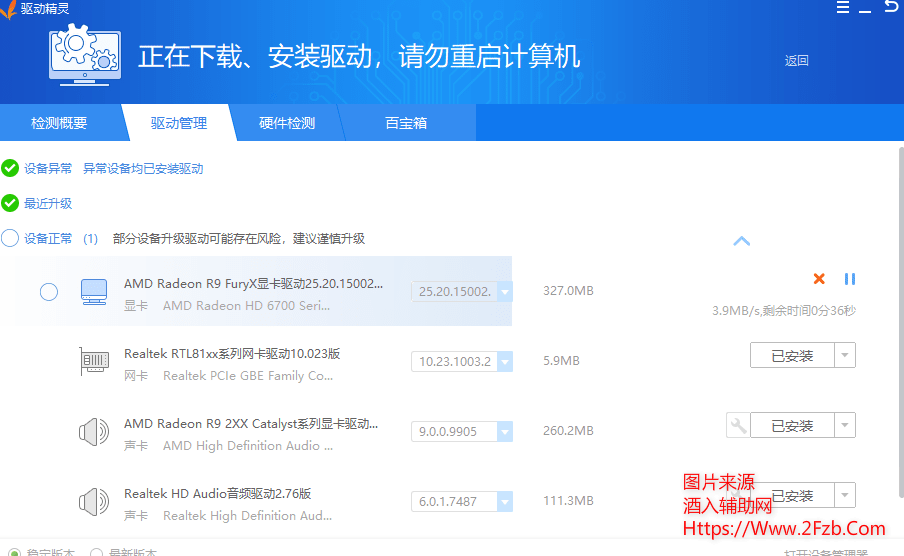
Task: Click the 设备异常 heading link
Action: pyautogui.click(x=48, y=168)
